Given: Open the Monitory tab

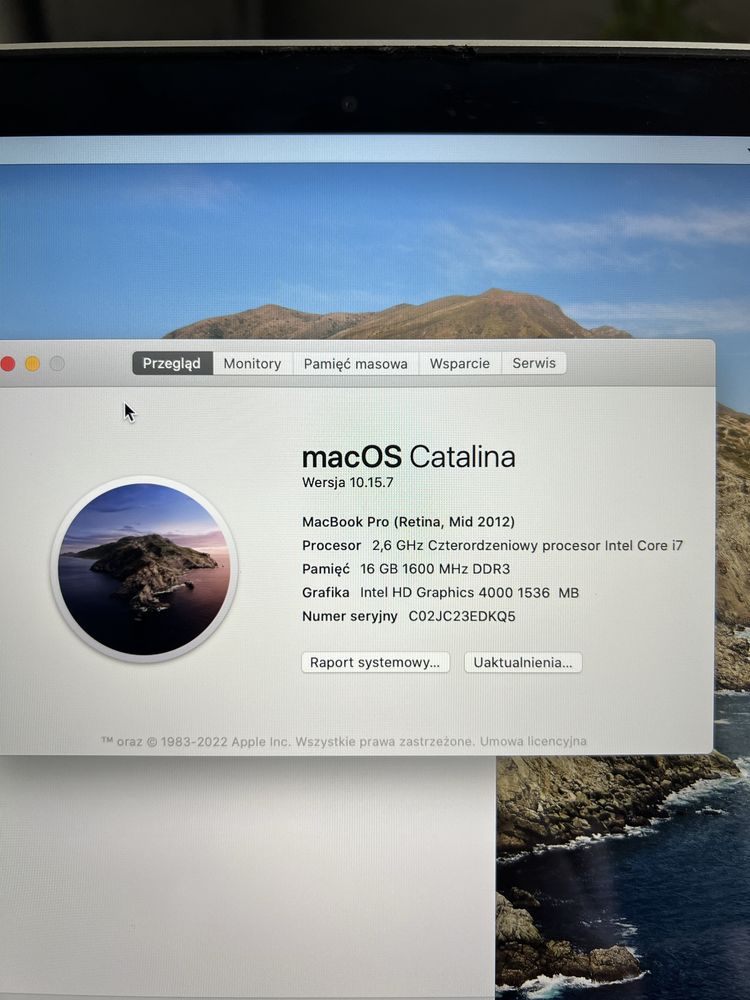Looking at the screenshot, I should [x=253, y=364].
